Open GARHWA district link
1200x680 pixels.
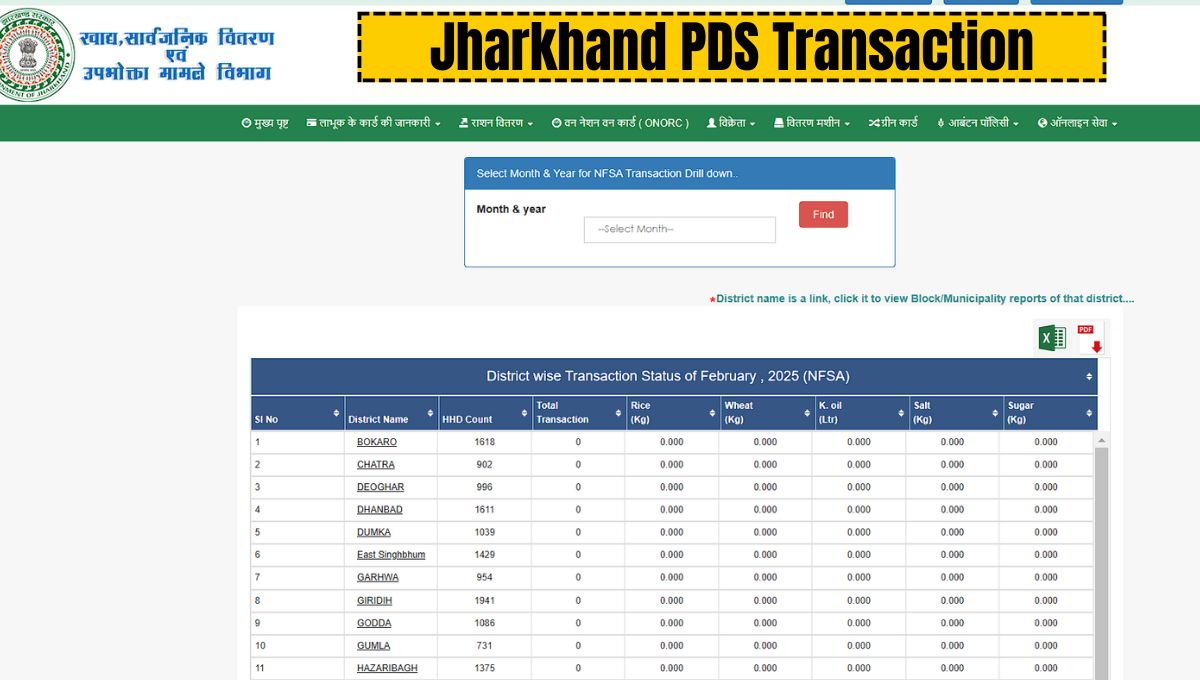378,578
